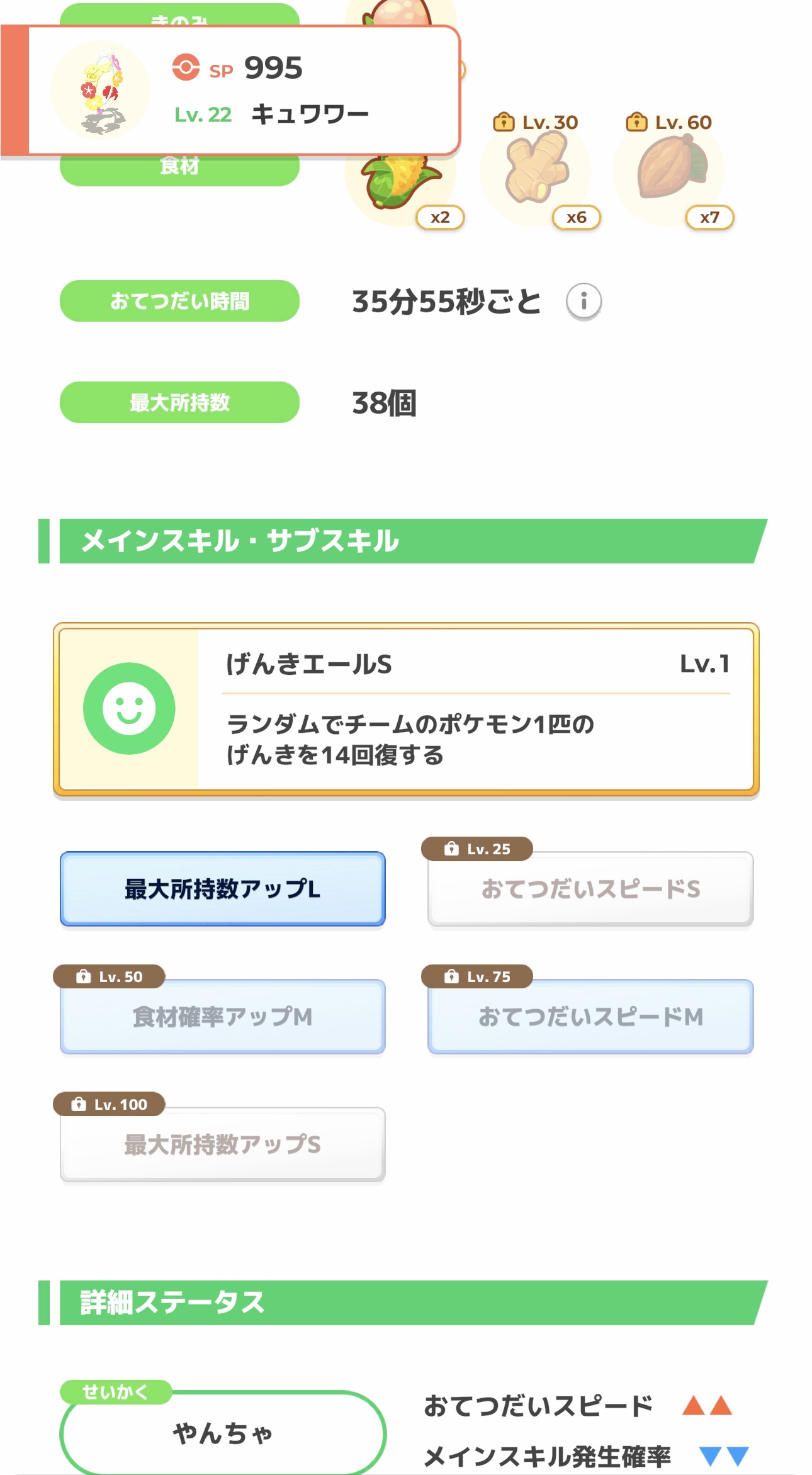Image resolution: width=812 pixels, height=1475 pixels.
Task: Tap the red up arrows for おてつだいスピード
Action: pyautogui.click(x=707, y=1405)
